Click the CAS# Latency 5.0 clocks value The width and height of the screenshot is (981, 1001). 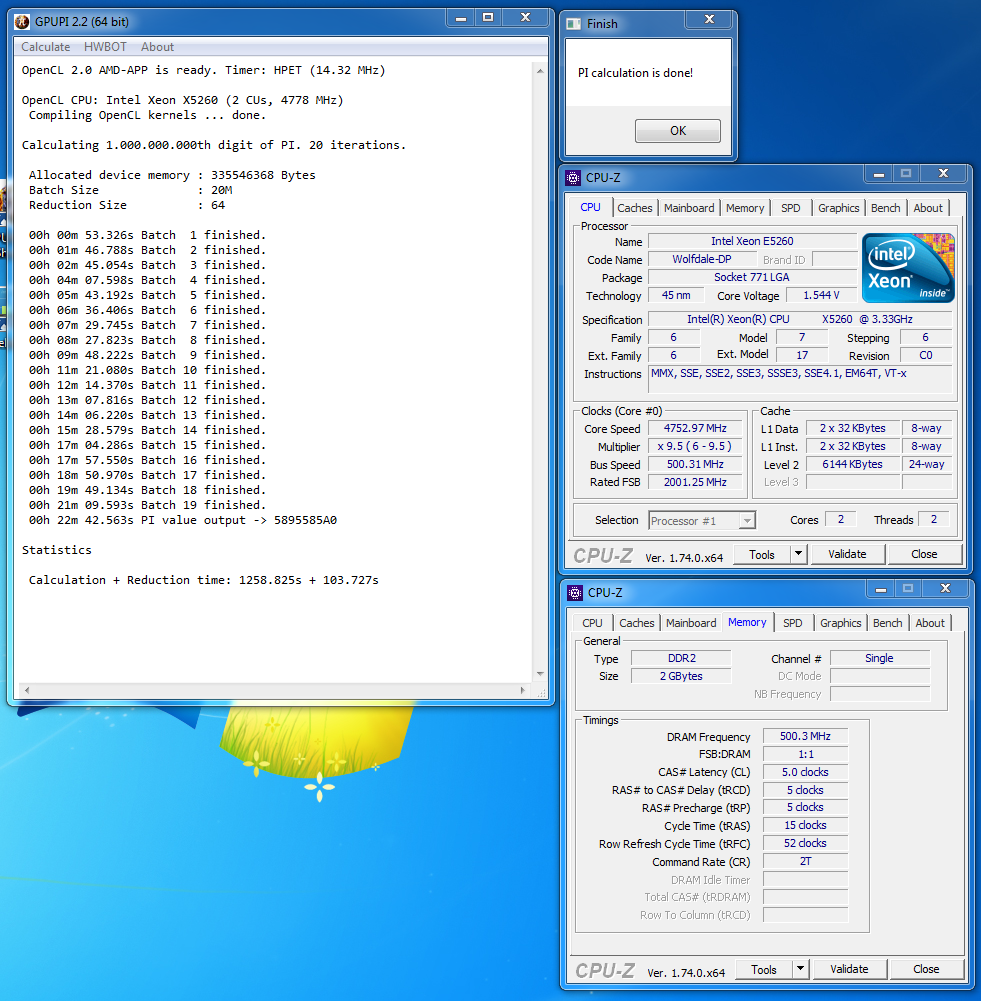[x=805, y=772]
